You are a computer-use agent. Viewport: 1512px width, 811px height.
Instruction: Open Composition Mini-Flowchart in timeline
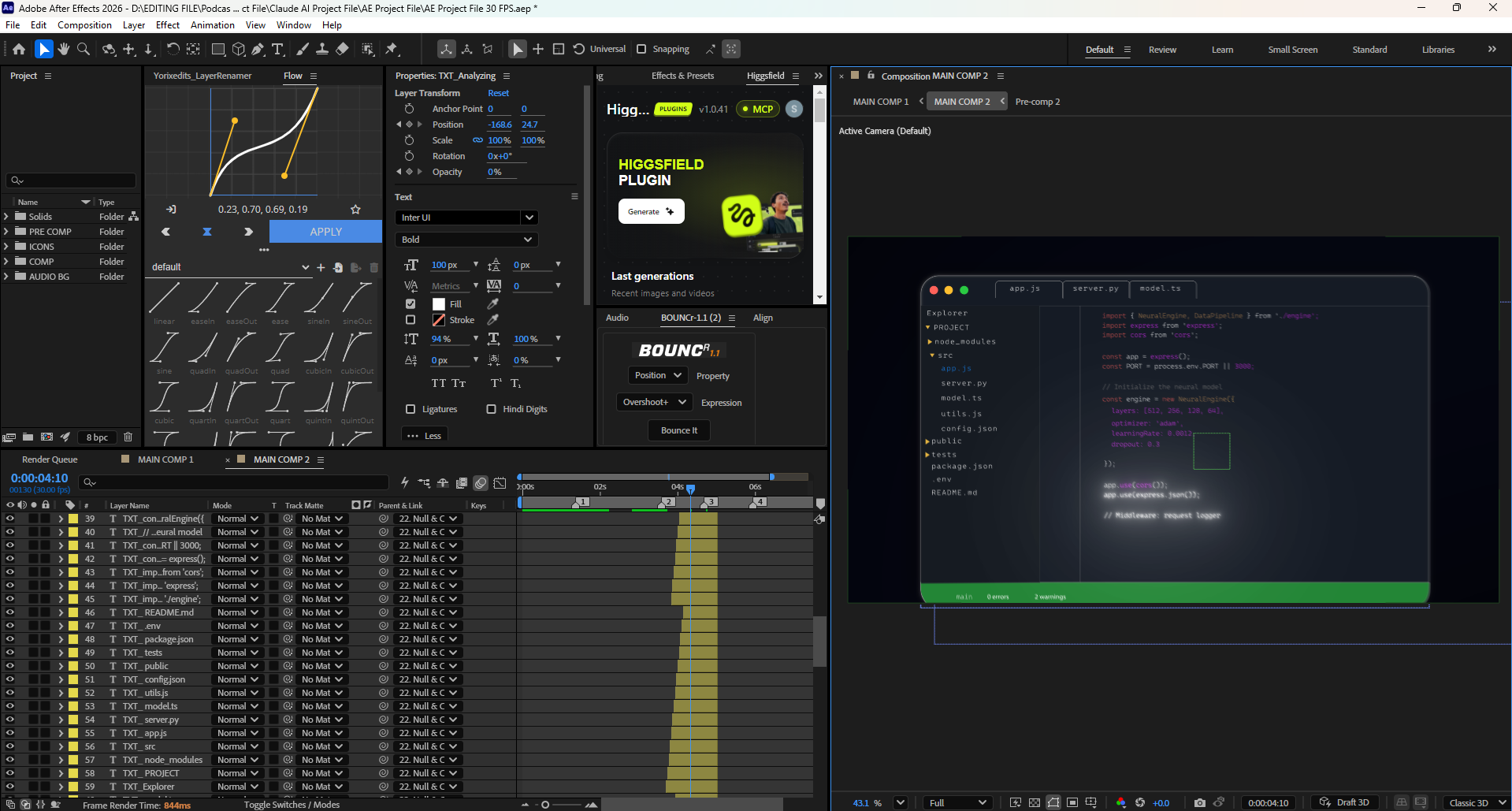[x=424, y=482]
